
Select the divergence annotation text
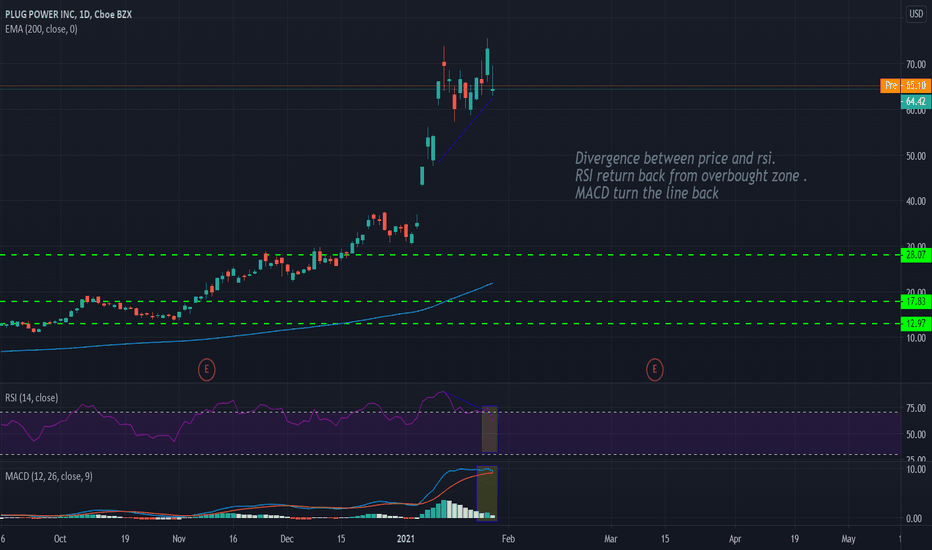pyautogui.click(x=691, y=175)
